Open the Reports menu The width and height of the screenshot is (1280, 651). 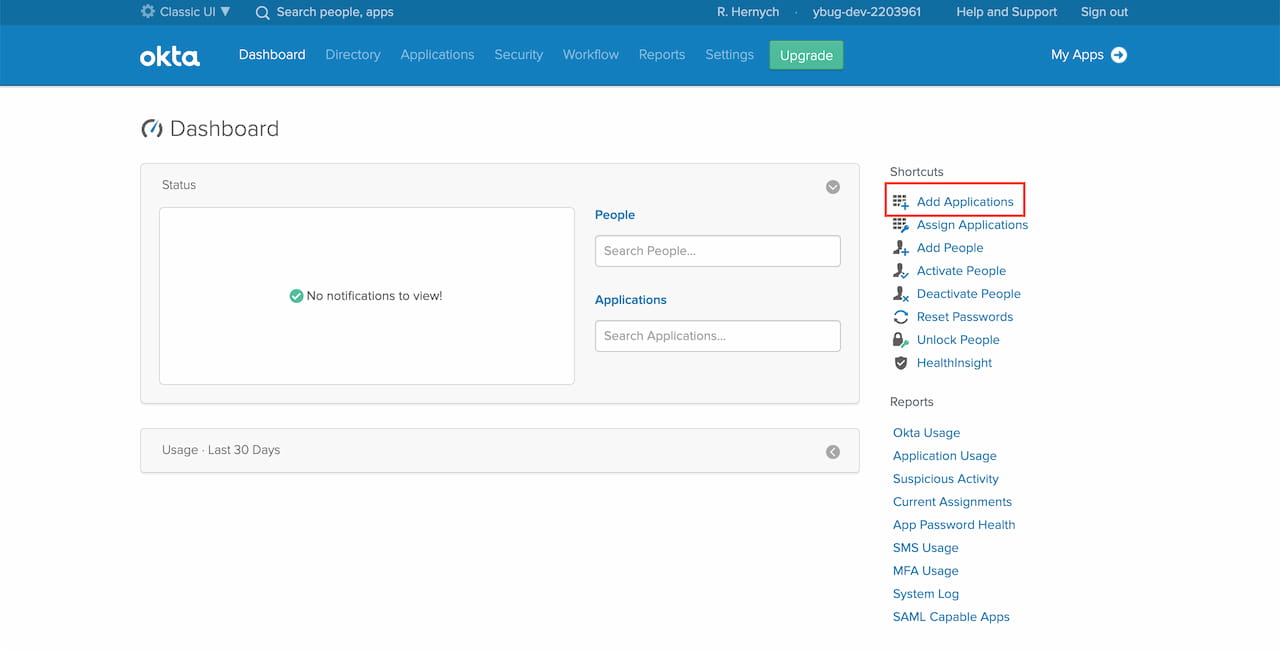tap(662, 55)
